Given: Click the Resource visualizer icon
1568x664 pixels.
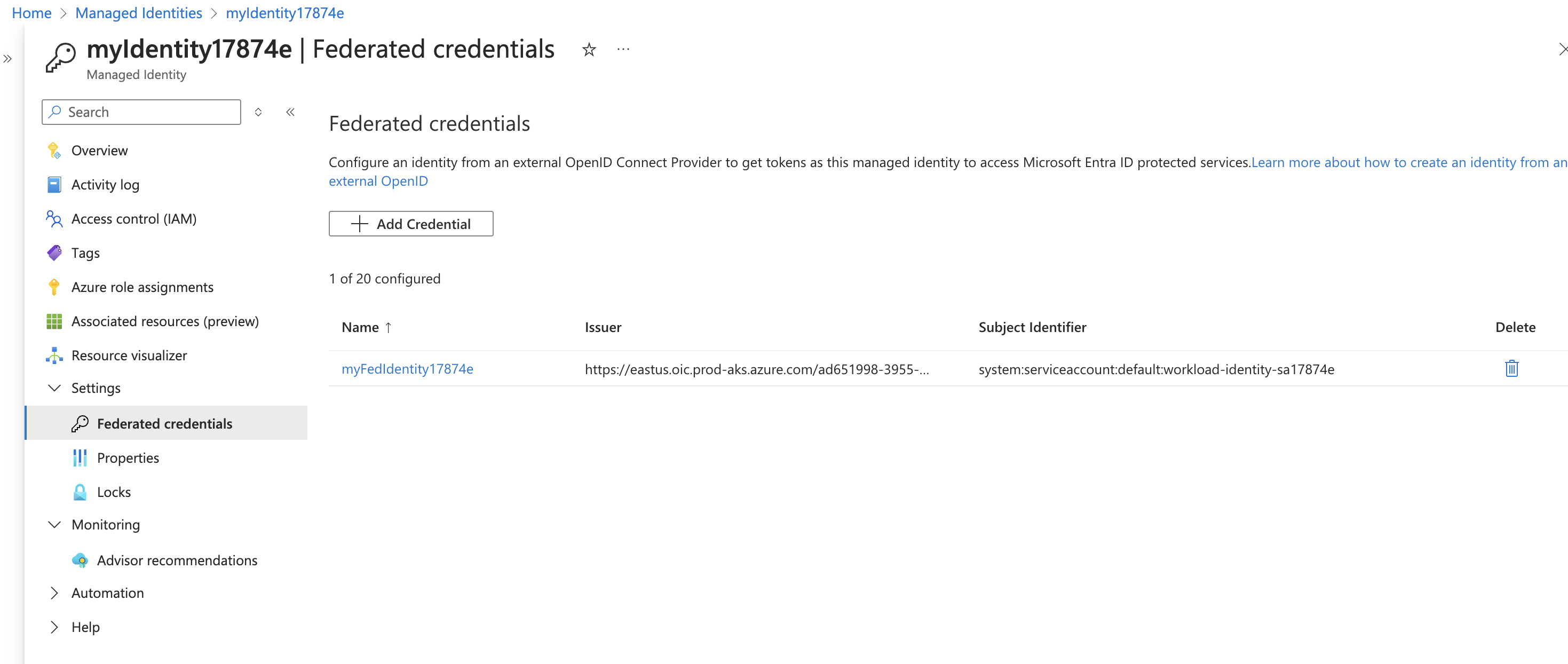Looking at the screenshot, I should [54, 355].
